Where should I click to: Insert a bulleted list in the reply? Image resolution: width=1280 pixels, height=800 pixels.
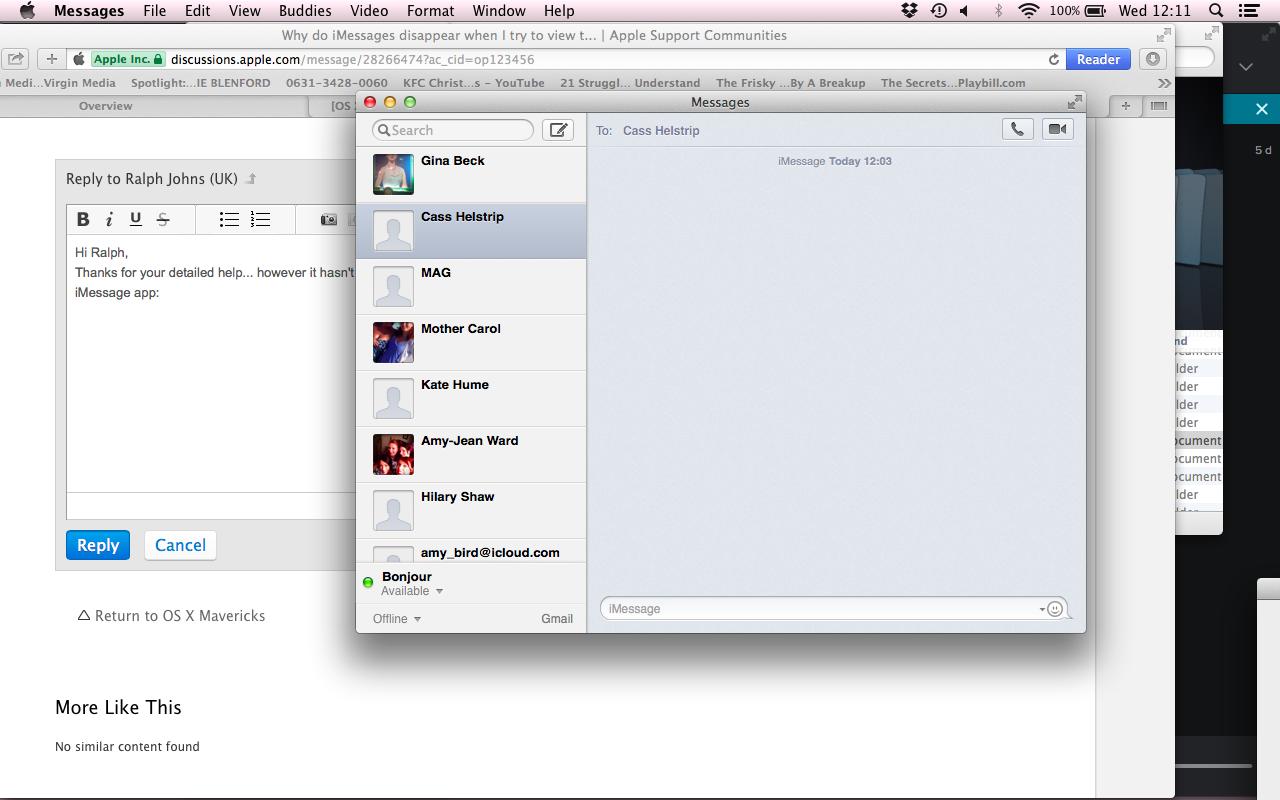(229, 220)
